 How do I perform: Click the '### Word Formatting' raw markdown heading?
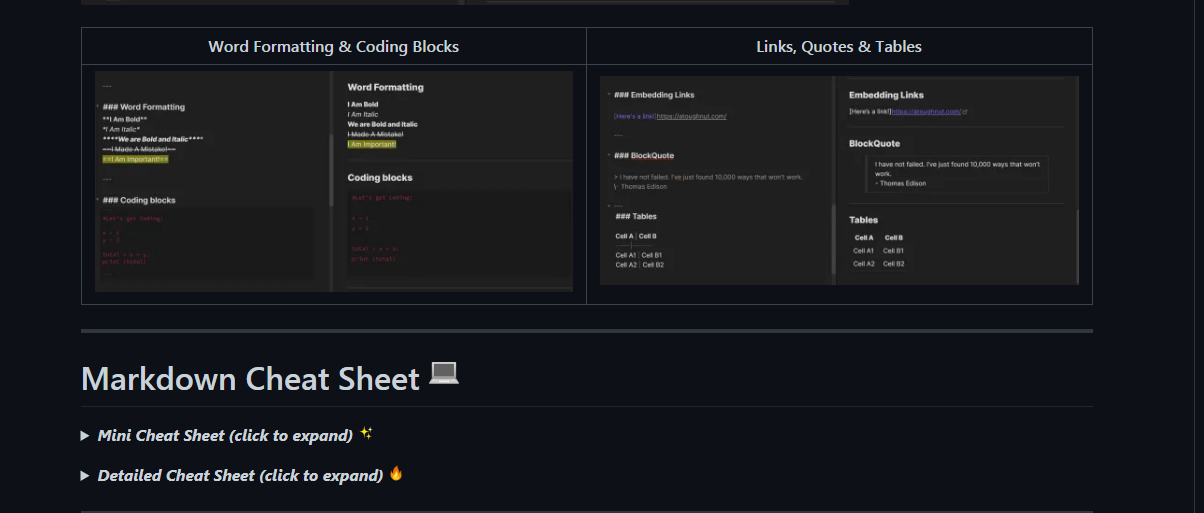tap(143, 107)
